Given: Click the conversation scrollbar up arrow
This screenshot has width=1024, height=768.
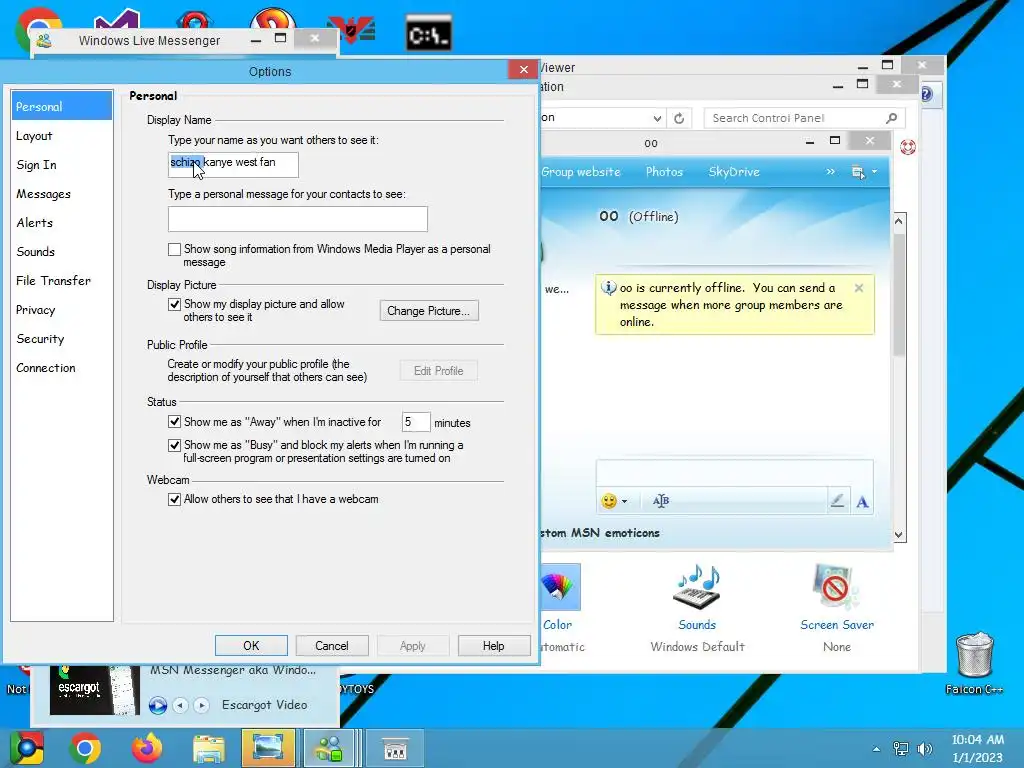Looking at the screenshot, I should click(899, 221).
